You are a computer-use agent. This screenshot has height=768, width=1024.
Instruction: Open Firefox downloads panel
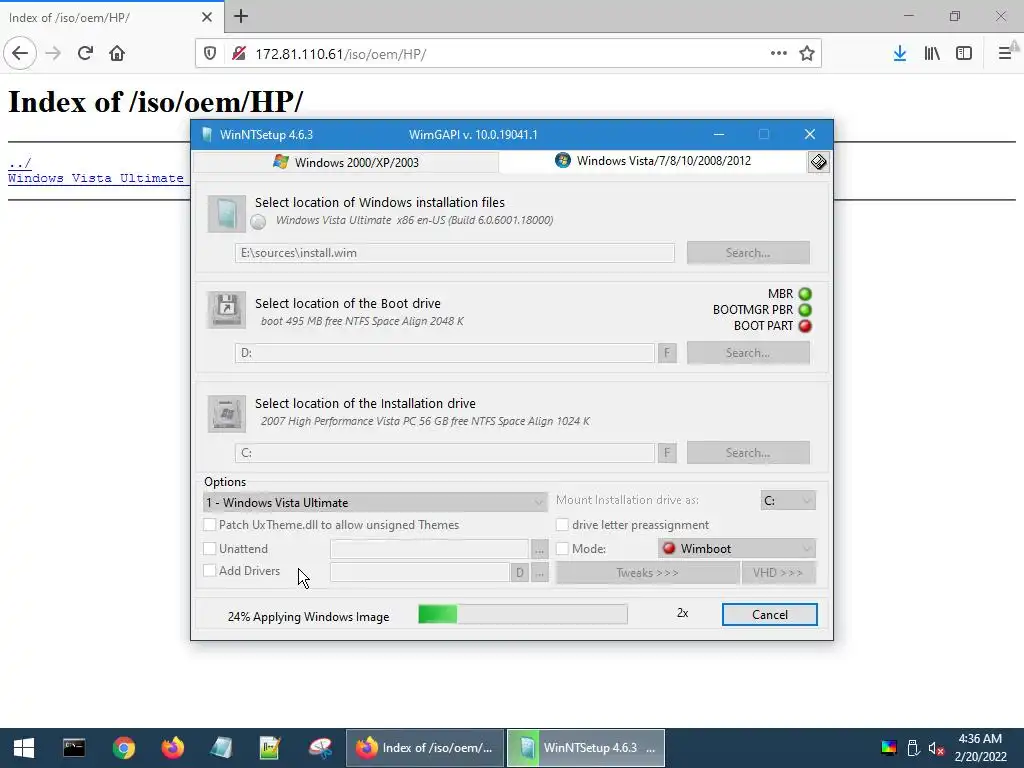(x=900, y=54)
